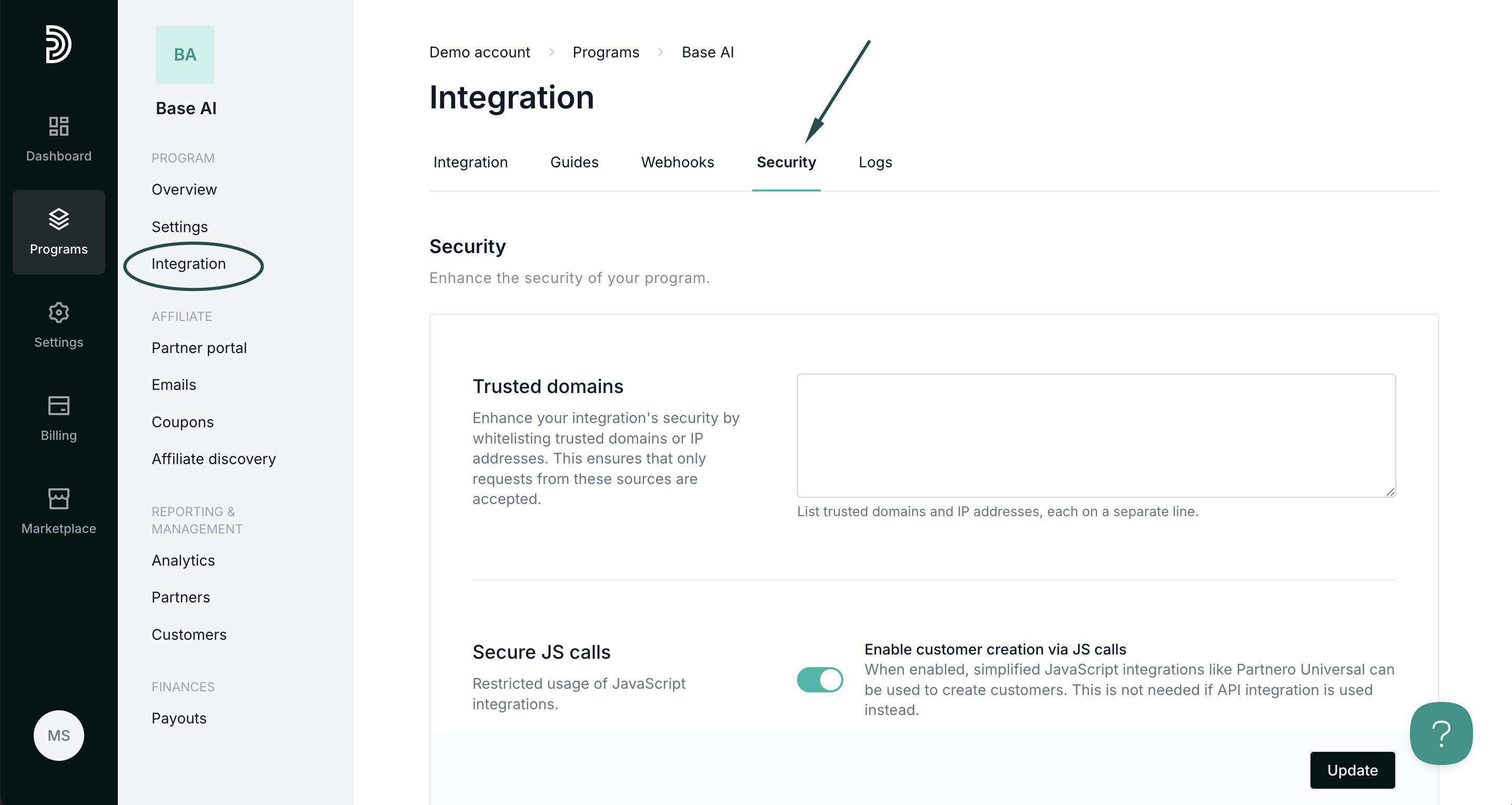Viewport: 1512px width, 805px height.
Task: Open the Dashboard grid icon
Action: tap(59, 126)
